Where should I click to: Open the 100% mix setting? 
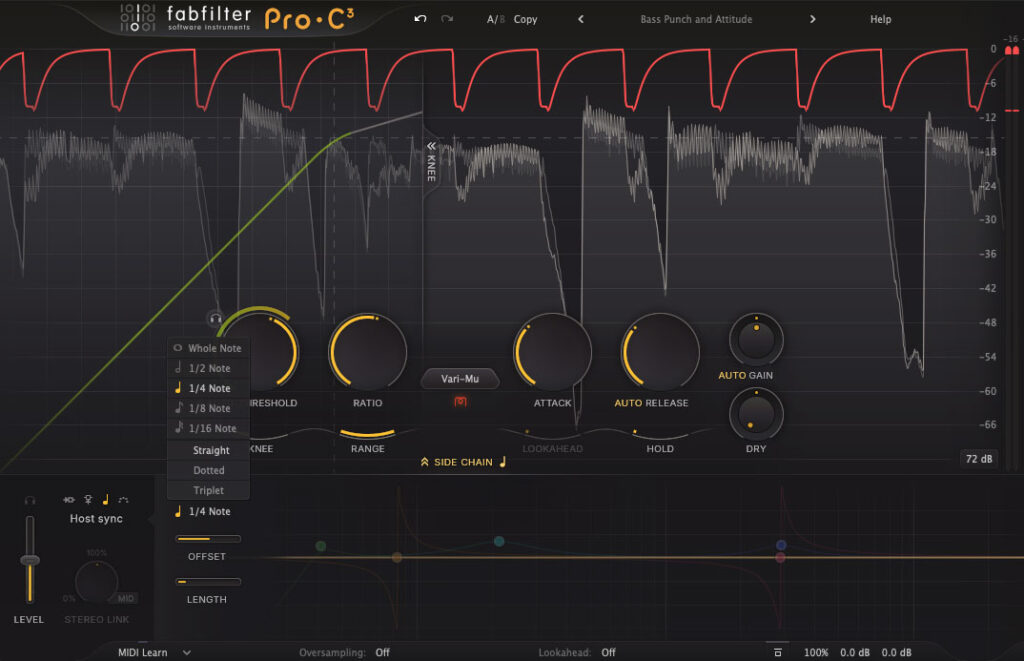(x=816, y=652)
